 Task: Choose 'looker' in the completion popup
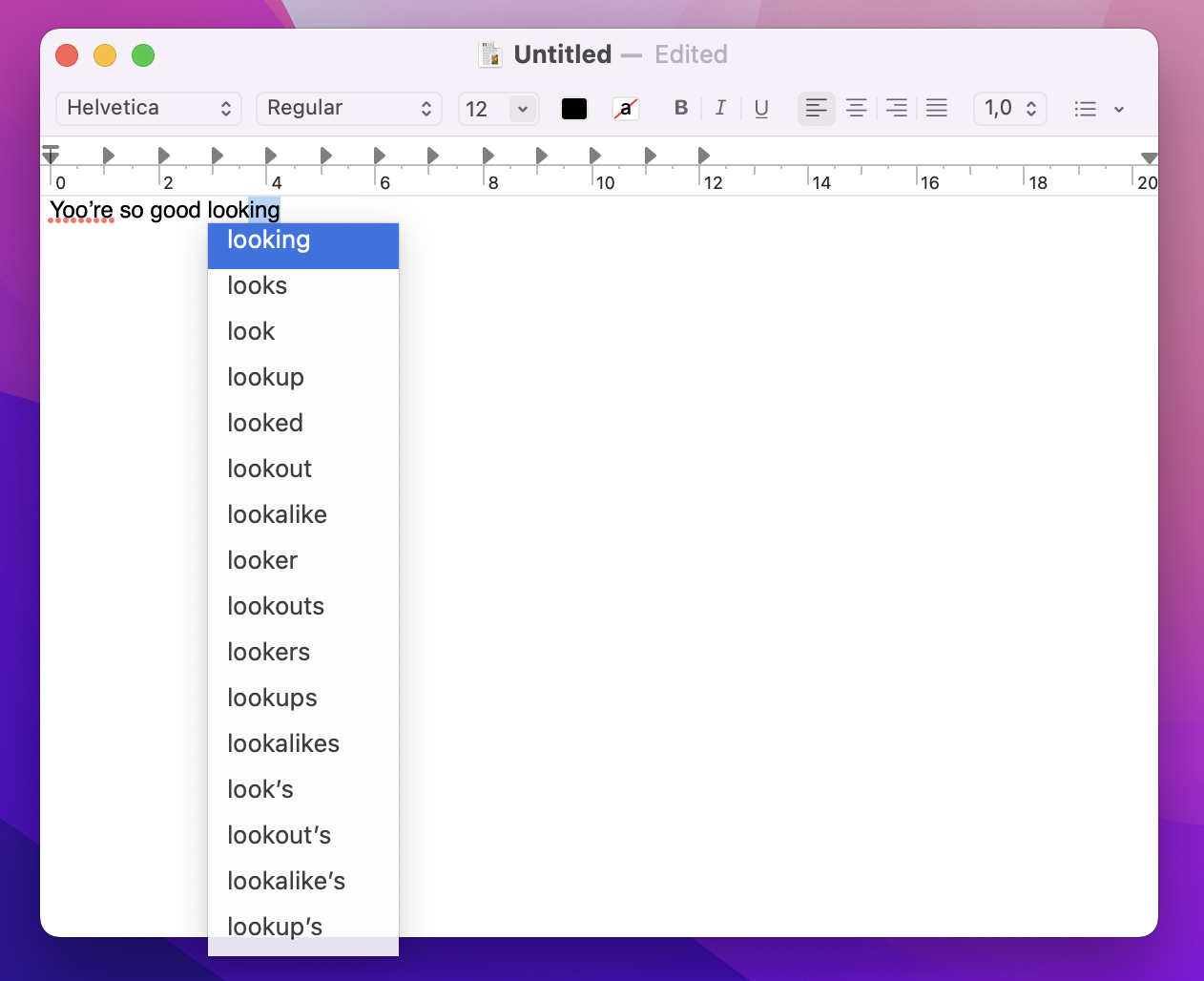point(303,560)
